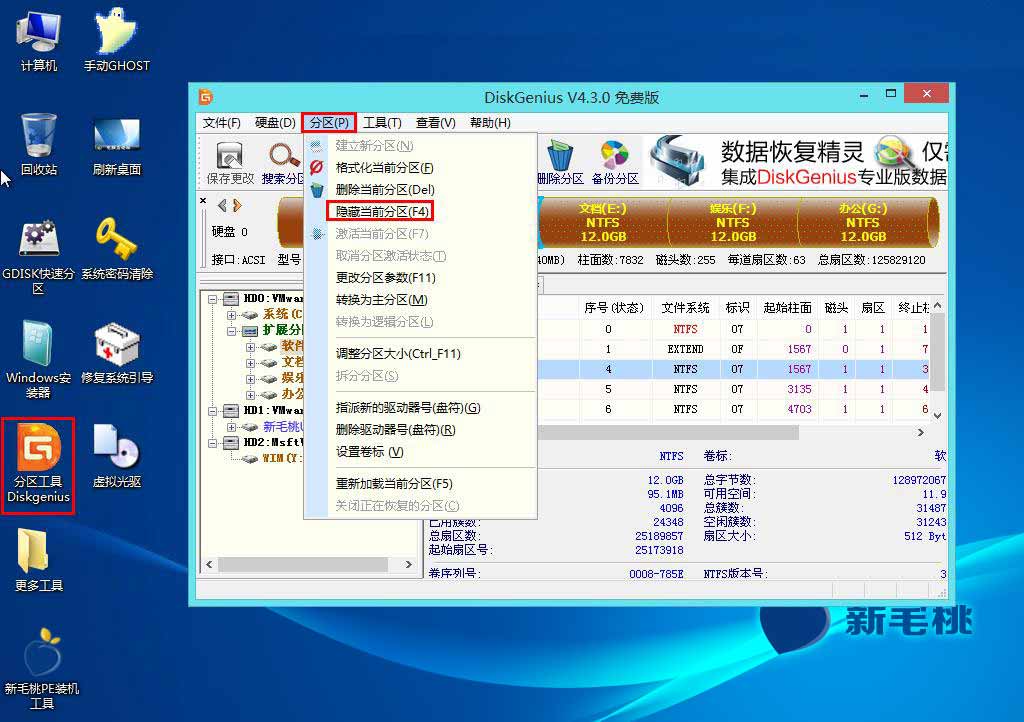The image size is (1024, 722).
Task: Choose 更改分区参数(F11) menu entry
Action: click(421, 277)
